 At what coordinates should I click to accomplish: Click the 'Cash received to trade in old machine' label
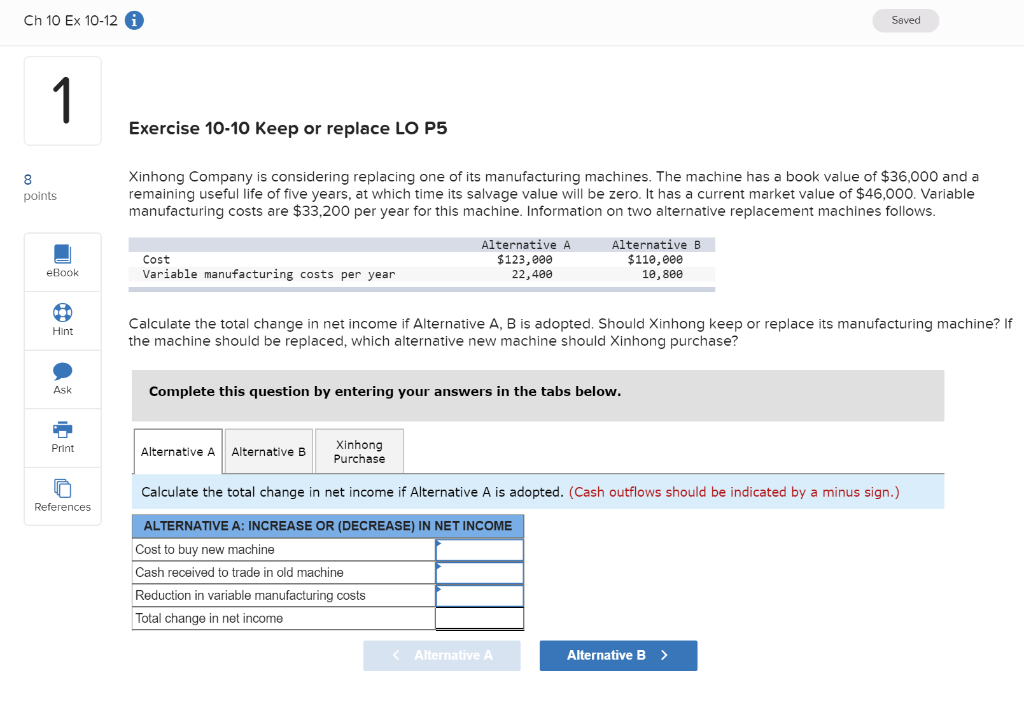239,572
